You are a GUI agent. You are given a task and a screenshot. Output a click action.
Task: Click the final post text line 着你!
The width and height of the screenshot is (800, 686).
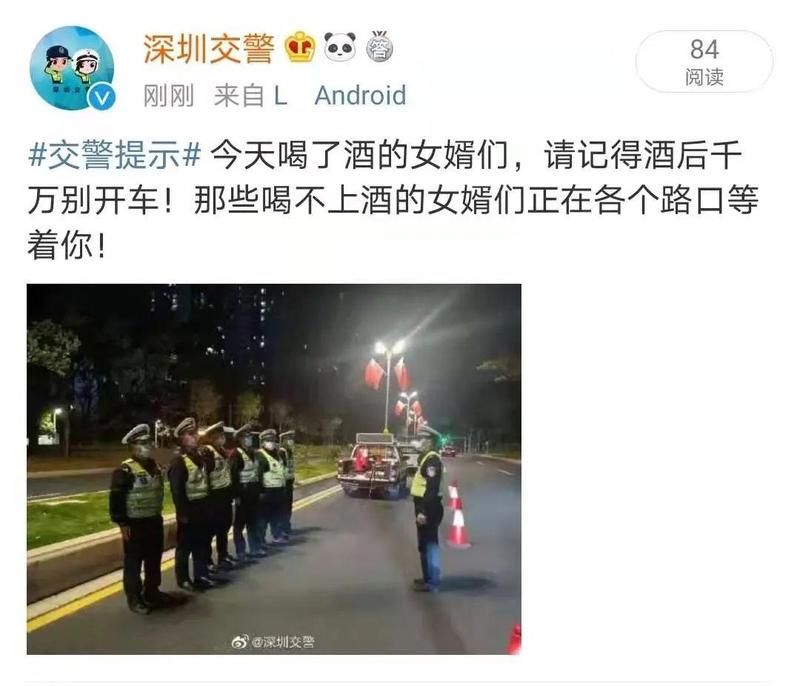[x=67, y=245]
